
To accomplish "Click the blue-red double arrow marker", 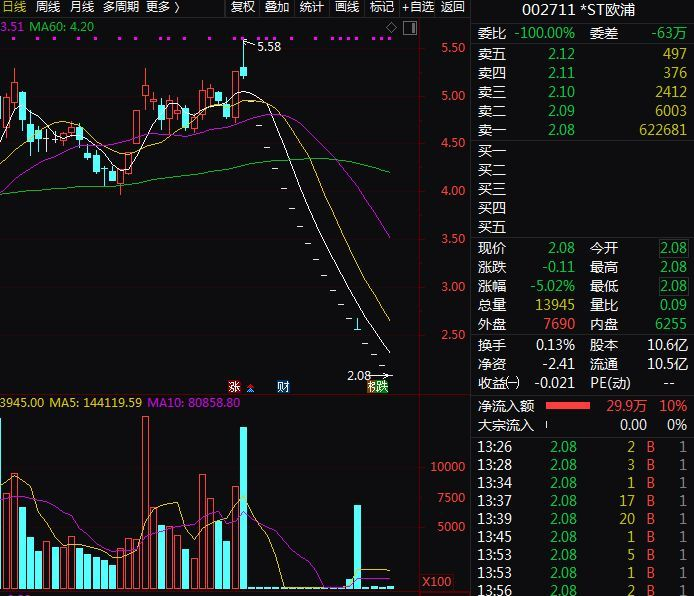I will click(x=251, y=388).
